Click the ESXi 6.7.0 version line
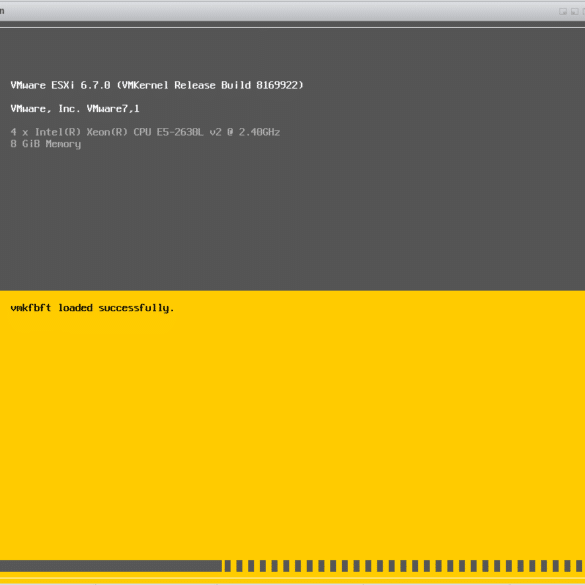 [x=157, y=85]
